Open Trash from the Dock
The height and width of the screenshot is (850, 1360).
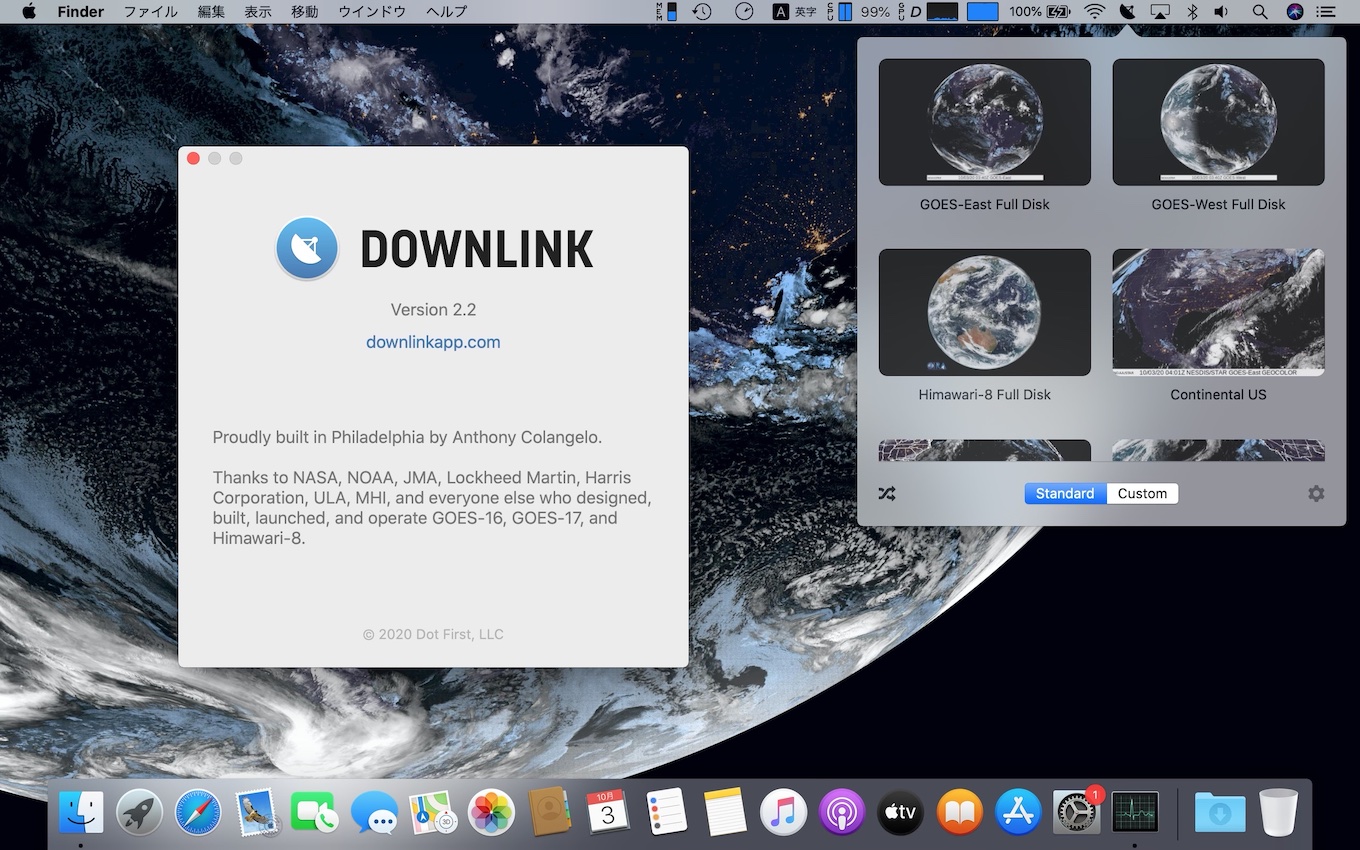[1278, 812]
